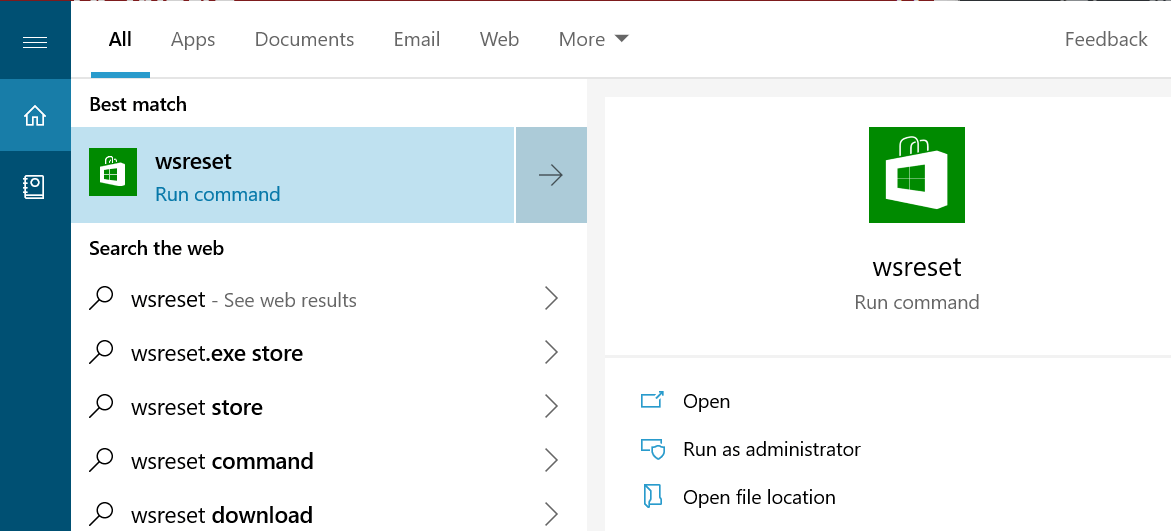Expand chevron for 'wsreset.exe store' suggestion
Screen dimensions: 1171x531
tap(551, 353)
